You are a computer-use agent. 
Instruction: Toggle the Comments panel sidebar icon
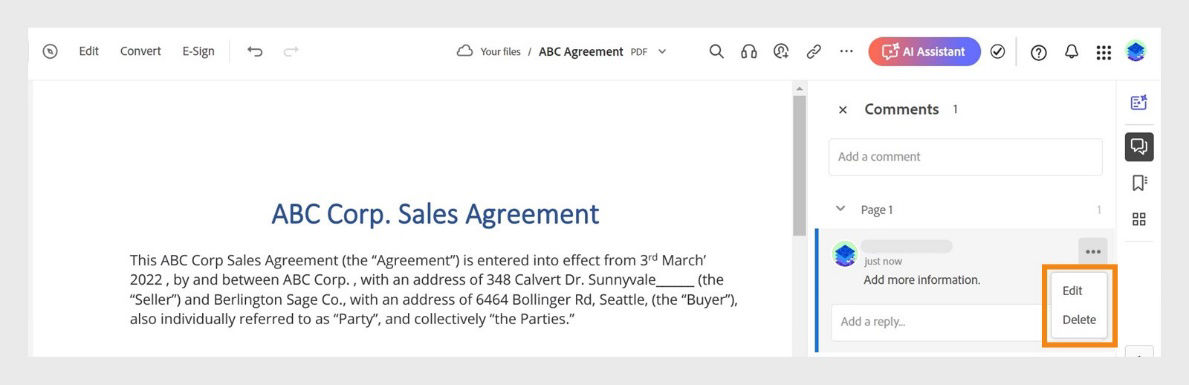click(1139, 146)
